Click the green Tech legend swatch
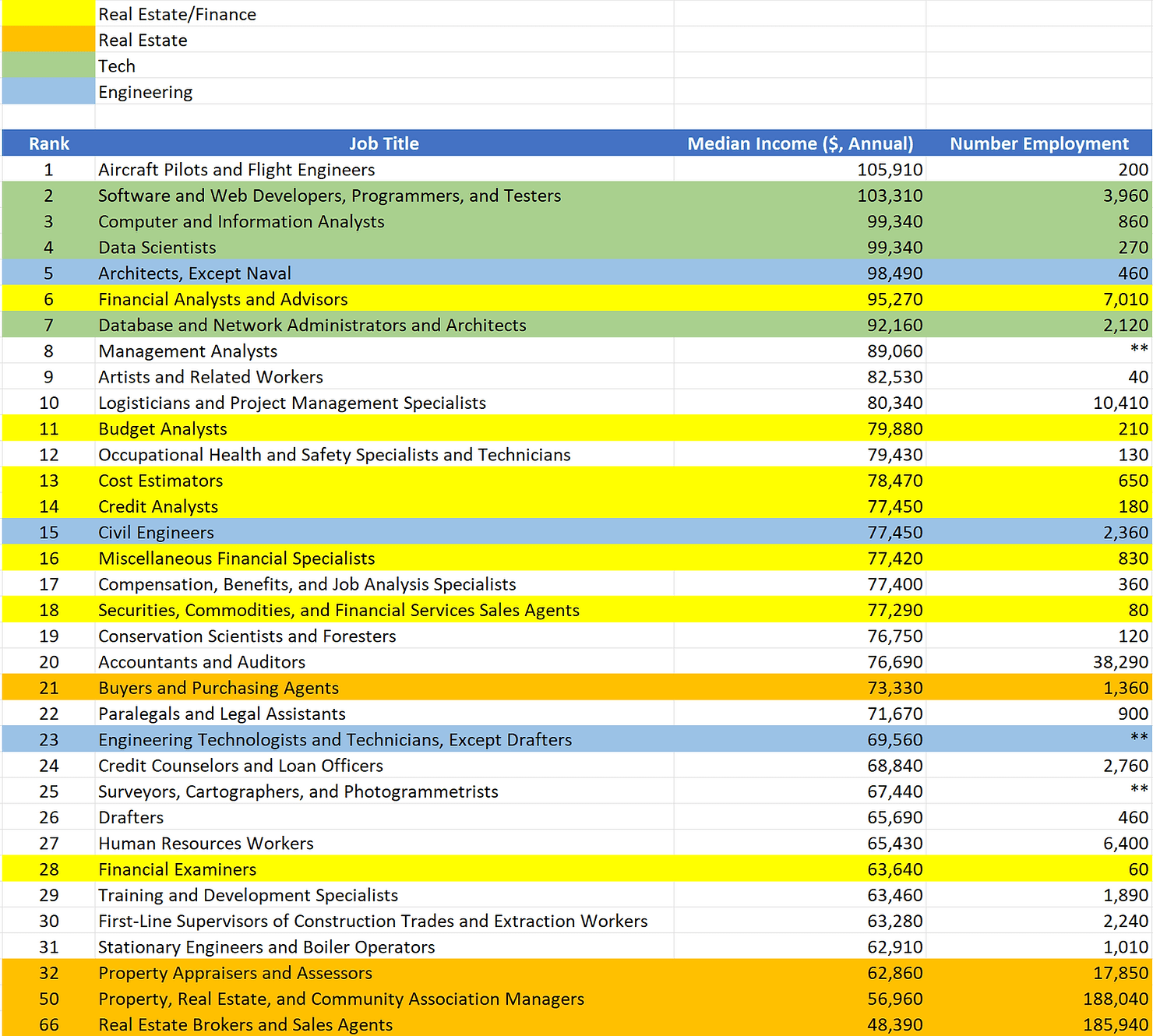This screenshot has height=1036, width=1153. click(x=48, y=65)
